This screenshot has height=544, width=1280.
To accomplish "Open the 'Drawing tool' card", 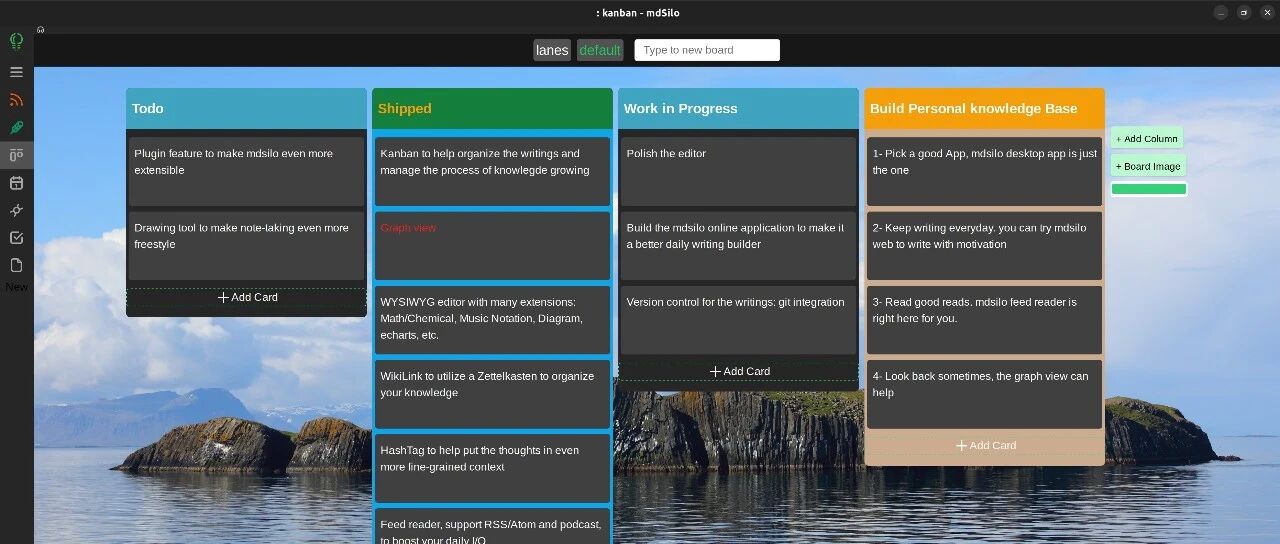I will (x=246, y=246).
